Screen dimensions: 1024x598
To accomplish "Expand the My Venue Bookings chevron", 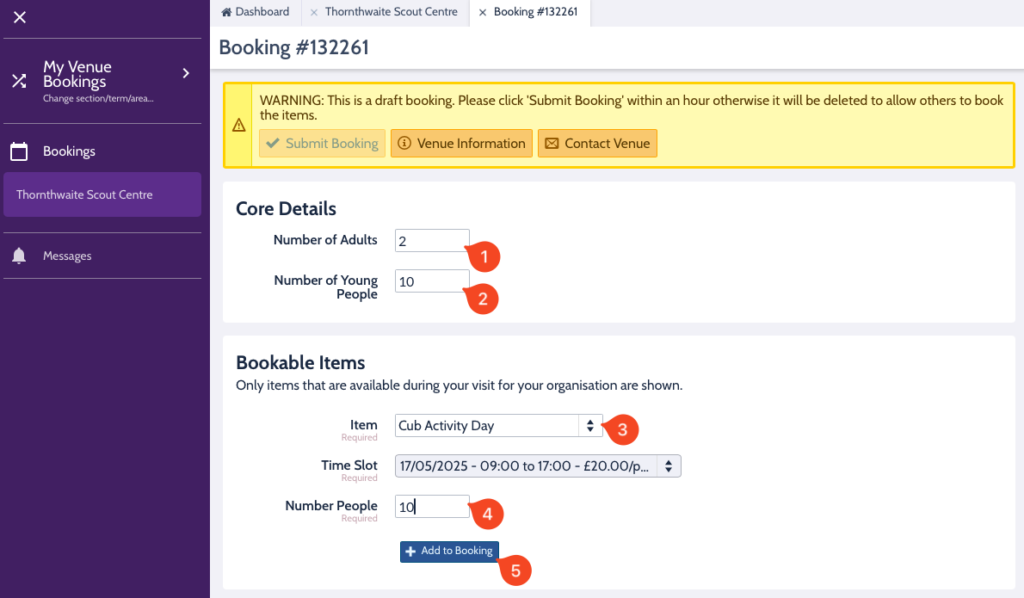I will click(186, 73).
